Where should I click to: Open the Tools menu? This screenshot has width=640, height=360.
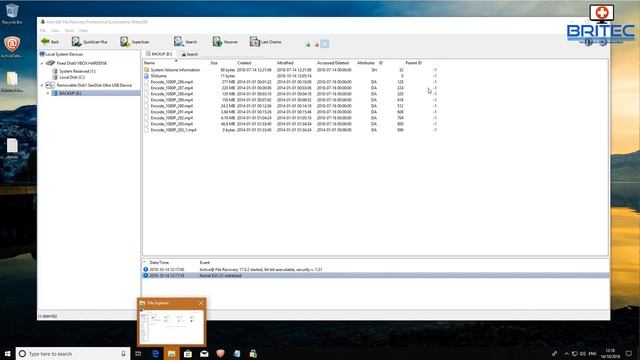tap(69, 31)
